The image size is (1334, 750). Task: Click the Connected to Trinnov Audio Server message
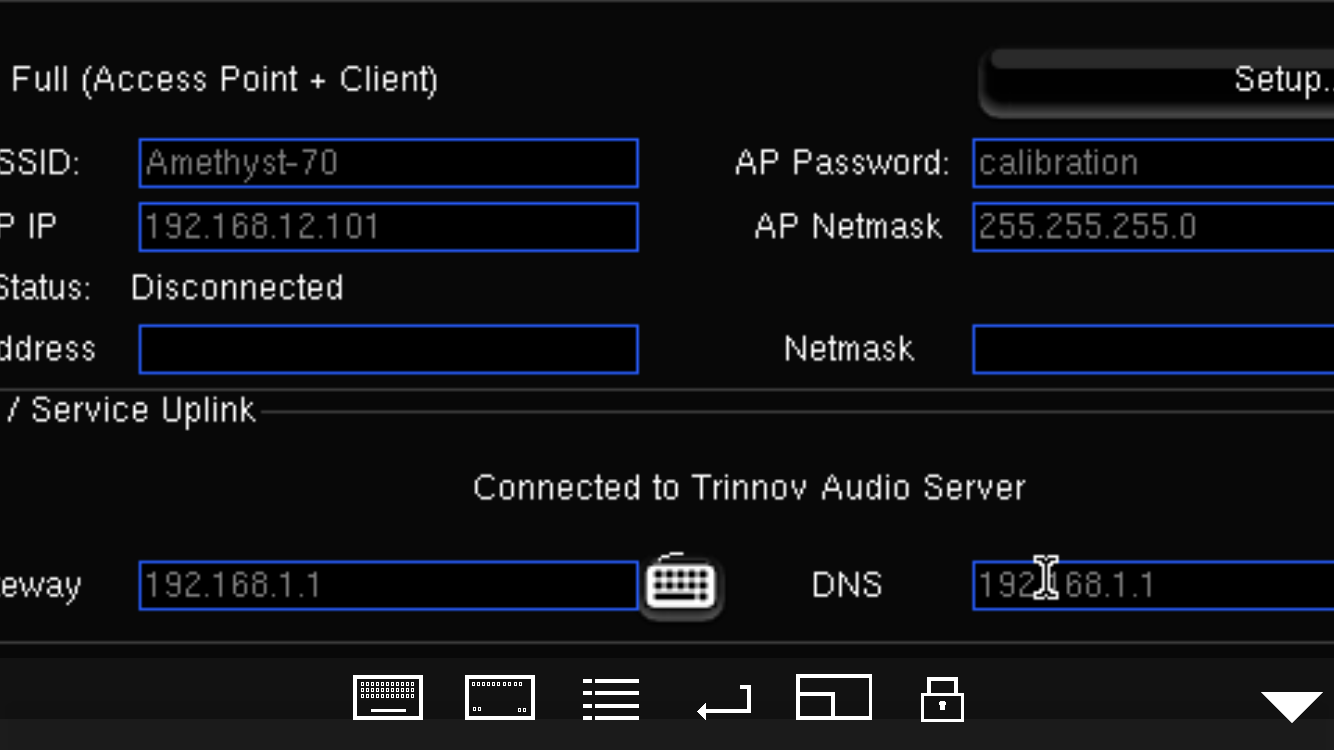(x=749, y=488)
